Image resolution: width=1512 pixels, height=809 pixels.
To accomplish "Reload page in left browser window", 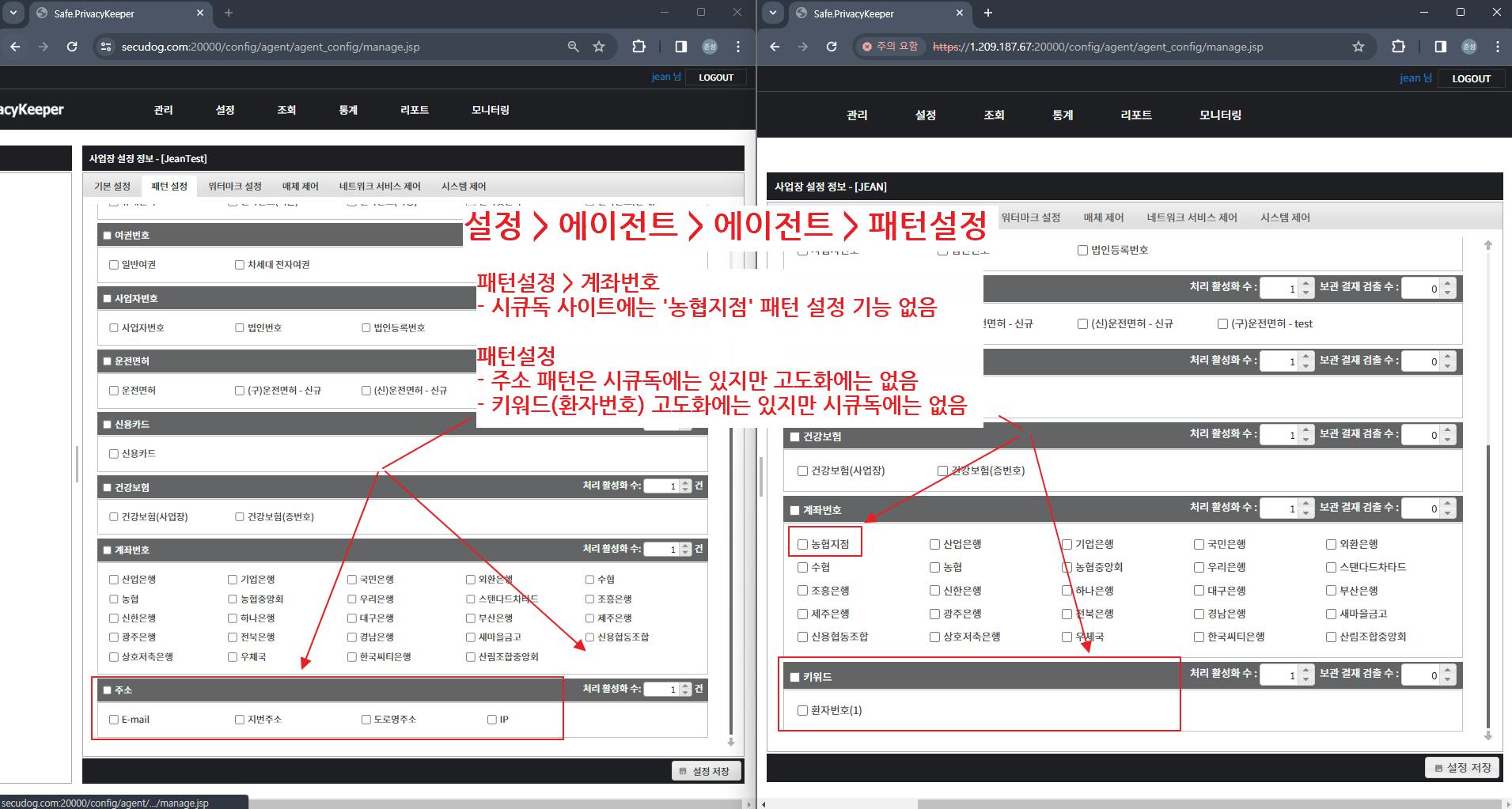I will click(x=72, y=47).
